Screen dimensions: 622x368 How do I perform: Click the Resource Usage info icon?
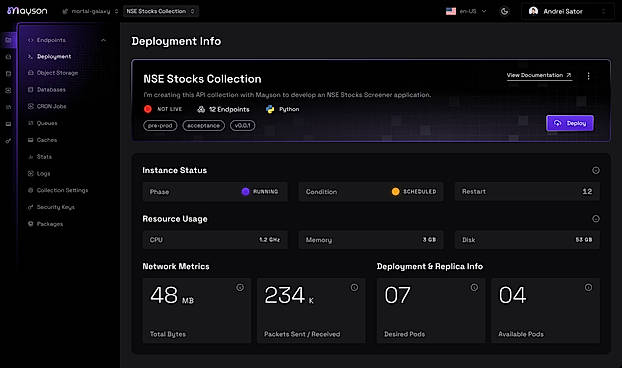[595, 219]
